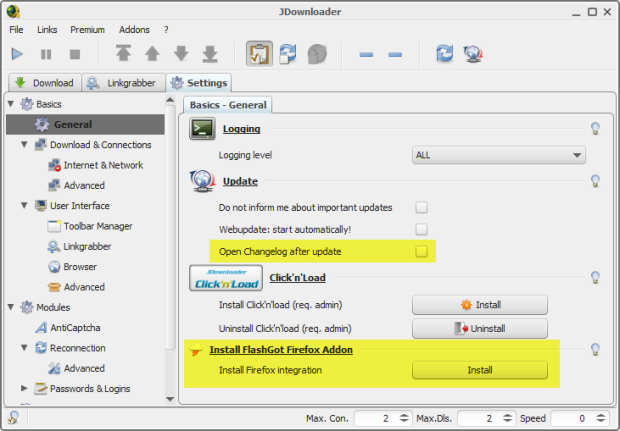Screen dimensions: 620x431
Task: Check 'Open Changelog after update' box
Action: pos(422,251)
